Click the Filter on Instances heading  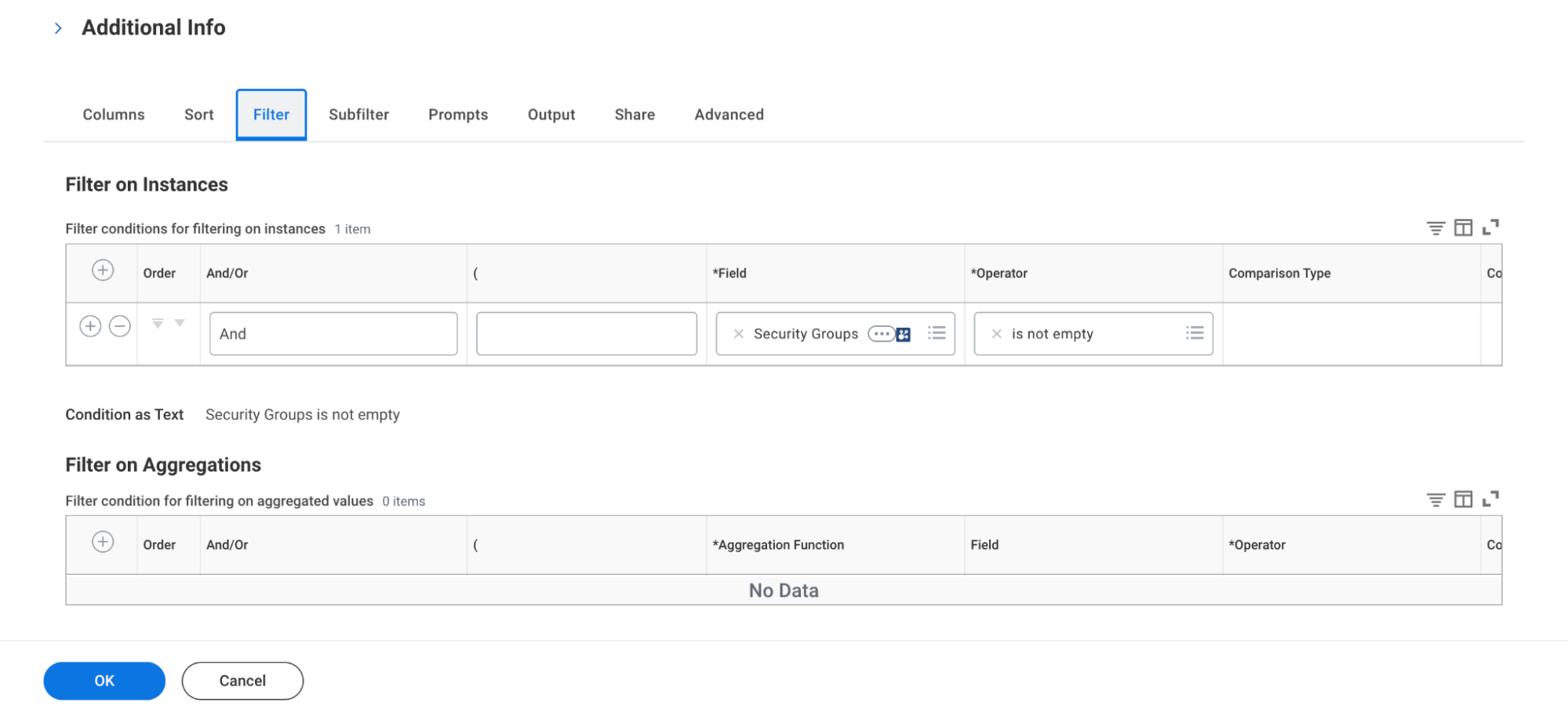click(x=147, y=184)
